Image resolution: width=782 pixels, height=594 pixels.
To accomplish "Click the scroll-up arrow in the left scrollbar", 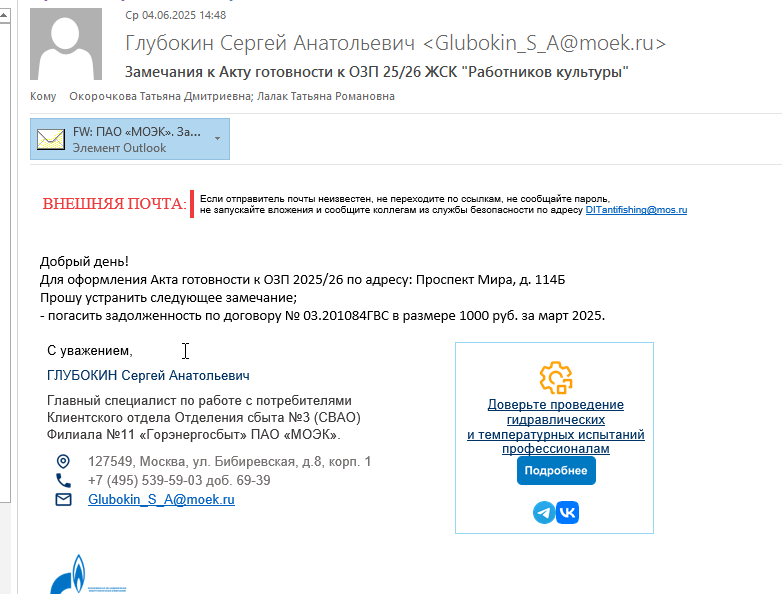I will click(4, 15).
